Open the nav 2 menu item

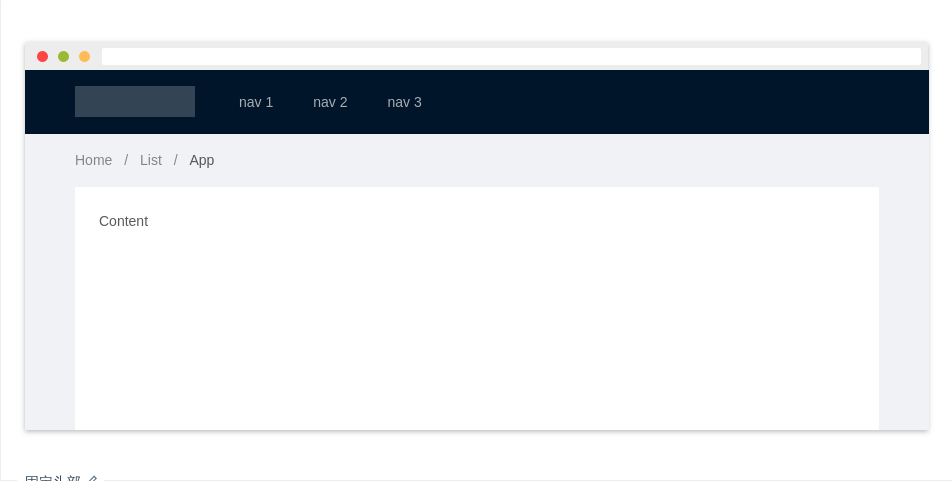pos(330,102)
